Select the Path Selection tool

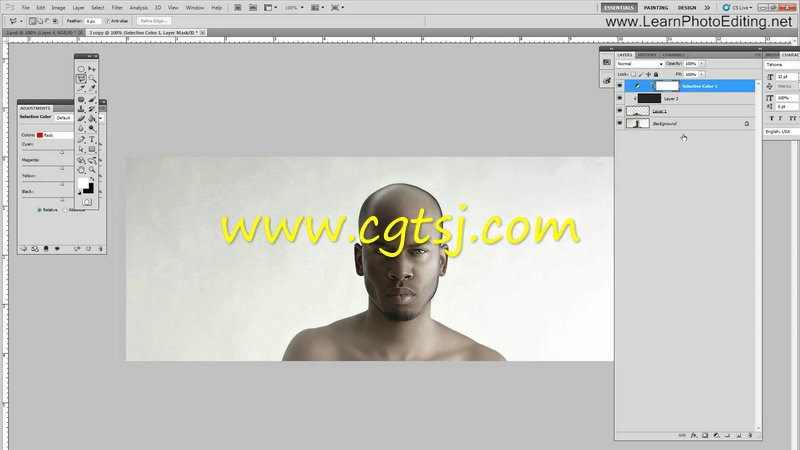point(81,149)
